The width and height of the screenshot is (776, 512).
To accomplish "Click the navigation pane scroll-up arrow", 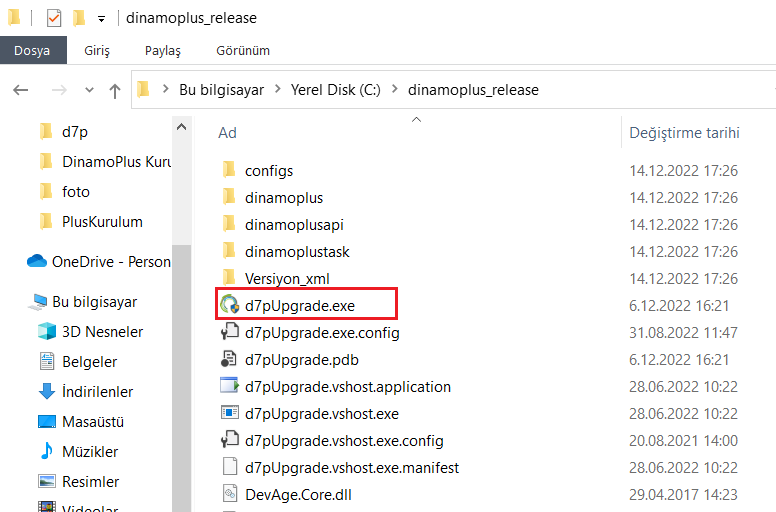I will point(182,127).
